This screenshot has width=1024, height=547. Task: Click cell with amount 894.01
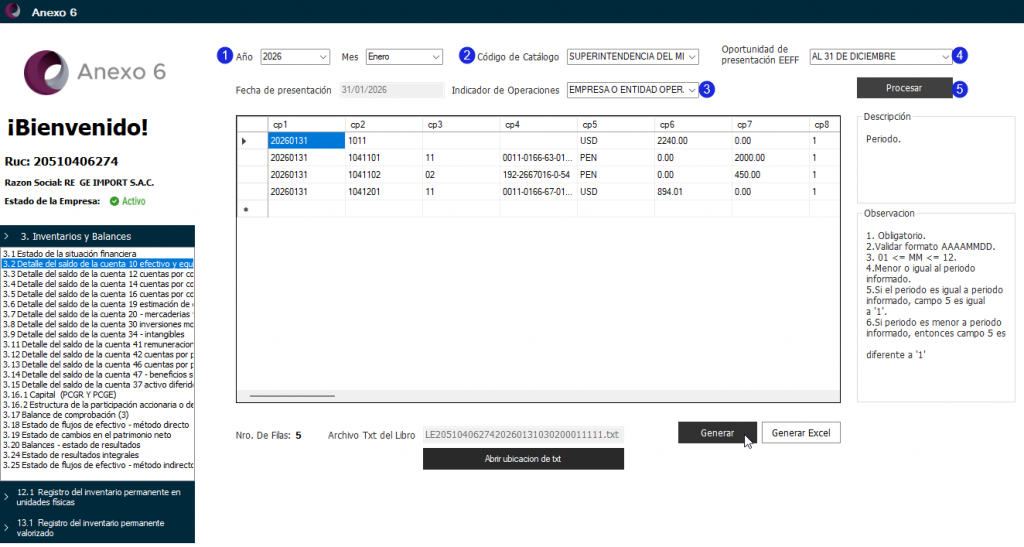pyautogui.click(x=693, y=192)
